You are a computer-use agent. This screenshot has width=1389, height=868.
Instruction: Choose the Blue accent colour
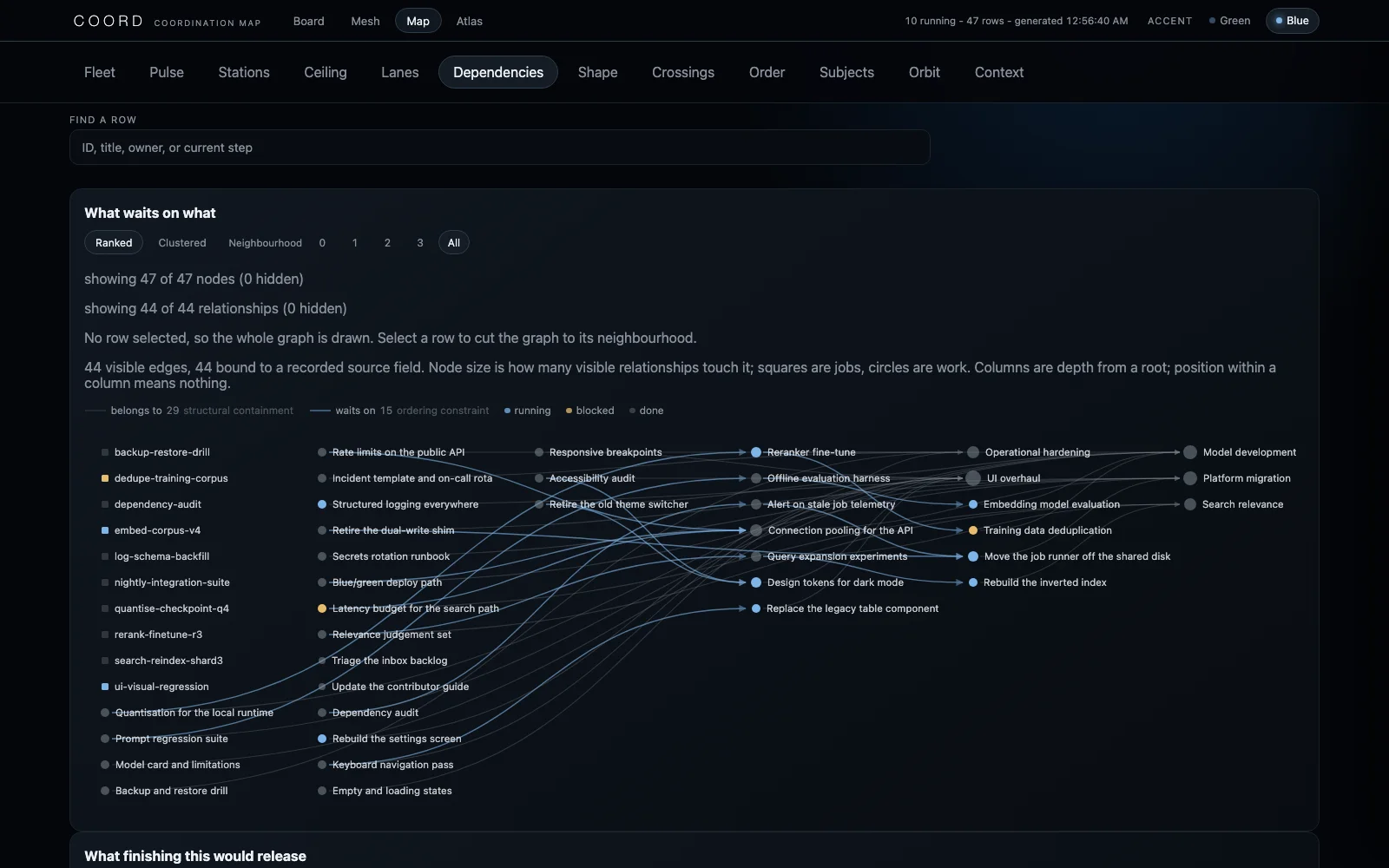point(1292,21)
